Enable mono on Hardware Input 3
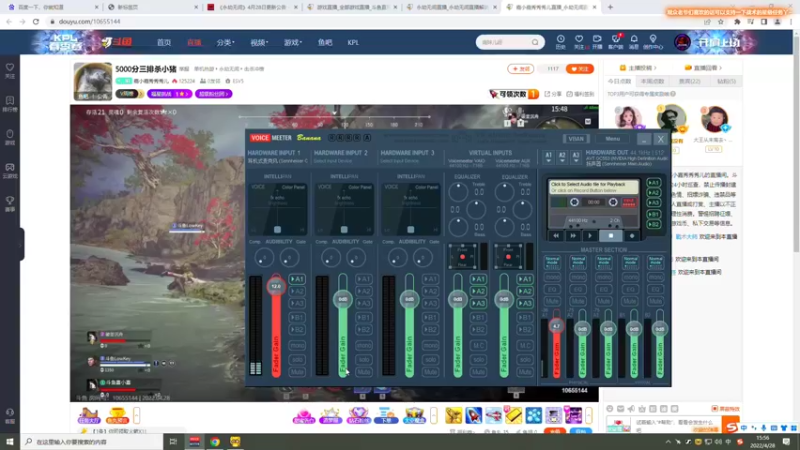 tap(430, 345)
